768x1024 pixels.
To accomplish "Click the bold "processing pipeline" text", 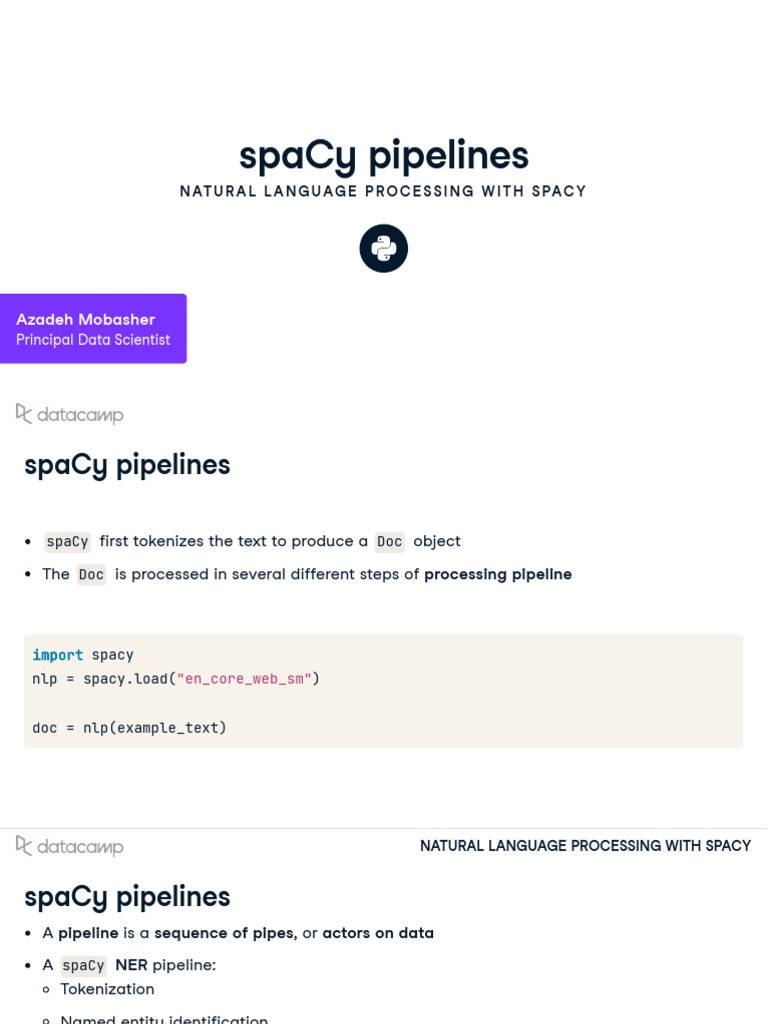I will (498, 575).
